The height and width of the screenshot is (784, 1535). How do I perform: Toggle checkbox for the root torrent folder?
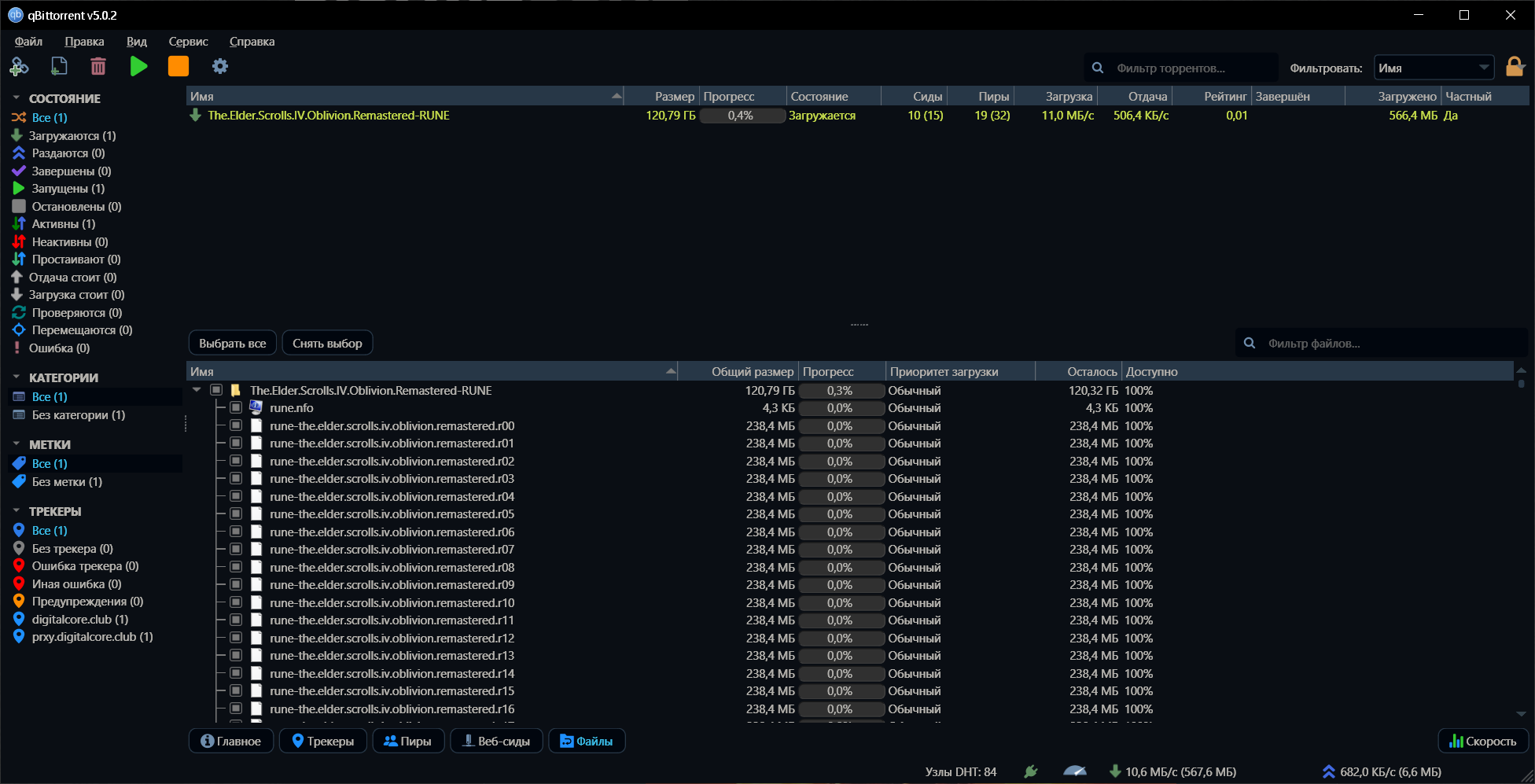[x=216, y=390]
